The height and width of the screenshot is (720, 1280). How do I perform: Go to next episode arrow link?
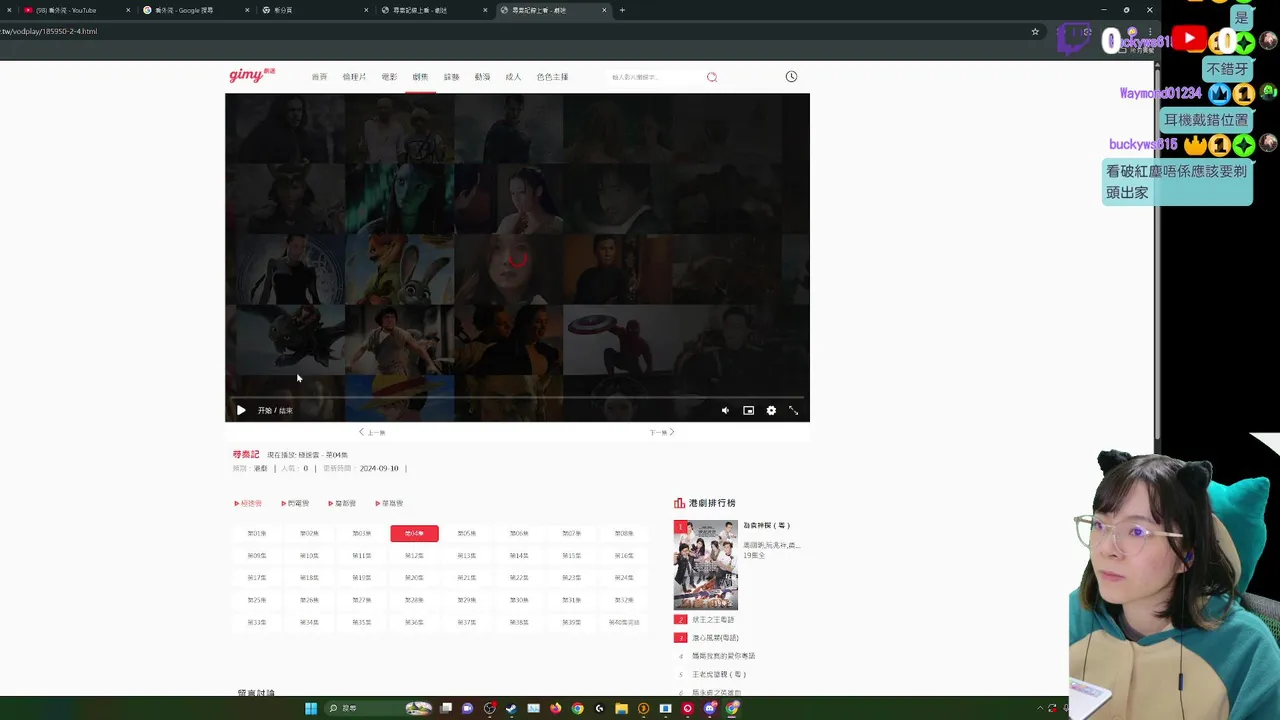(662, 432)
